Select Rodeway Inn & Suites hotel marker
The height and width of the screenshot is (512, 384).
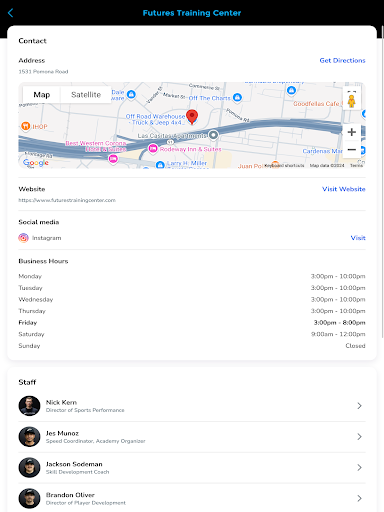pyautogui.click(x=153, y=148)
